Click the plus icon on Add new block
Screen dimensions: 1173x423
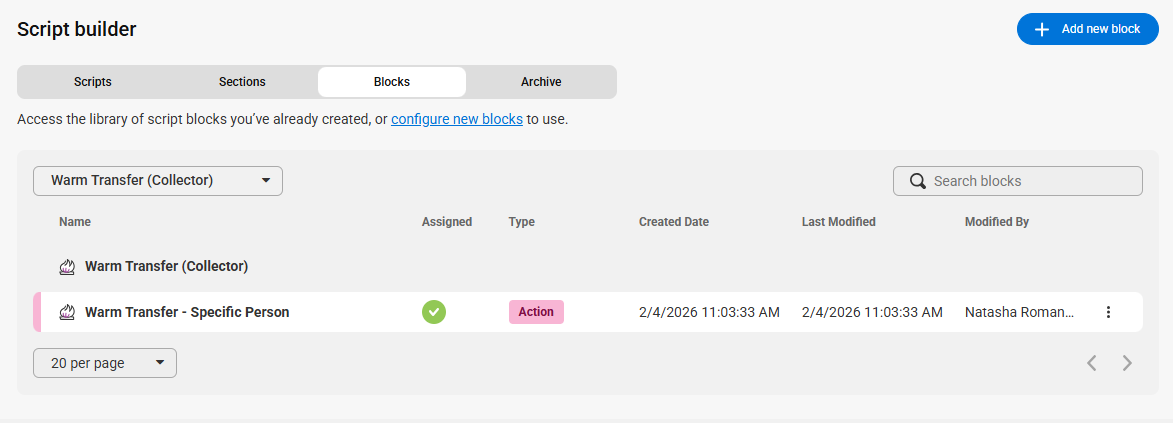1042,29
